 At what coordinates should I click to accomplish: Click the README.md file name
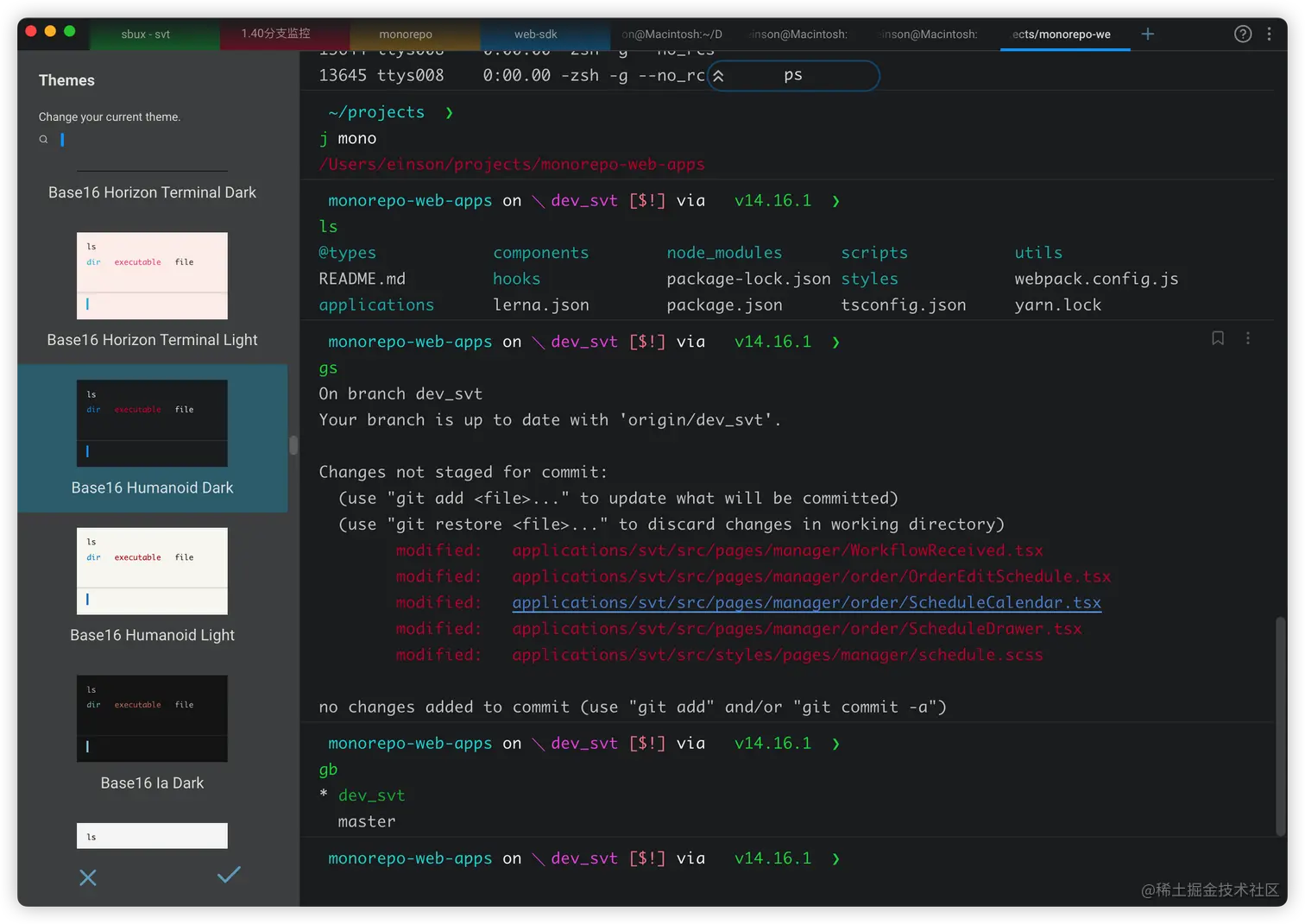[x=362, y=279]
